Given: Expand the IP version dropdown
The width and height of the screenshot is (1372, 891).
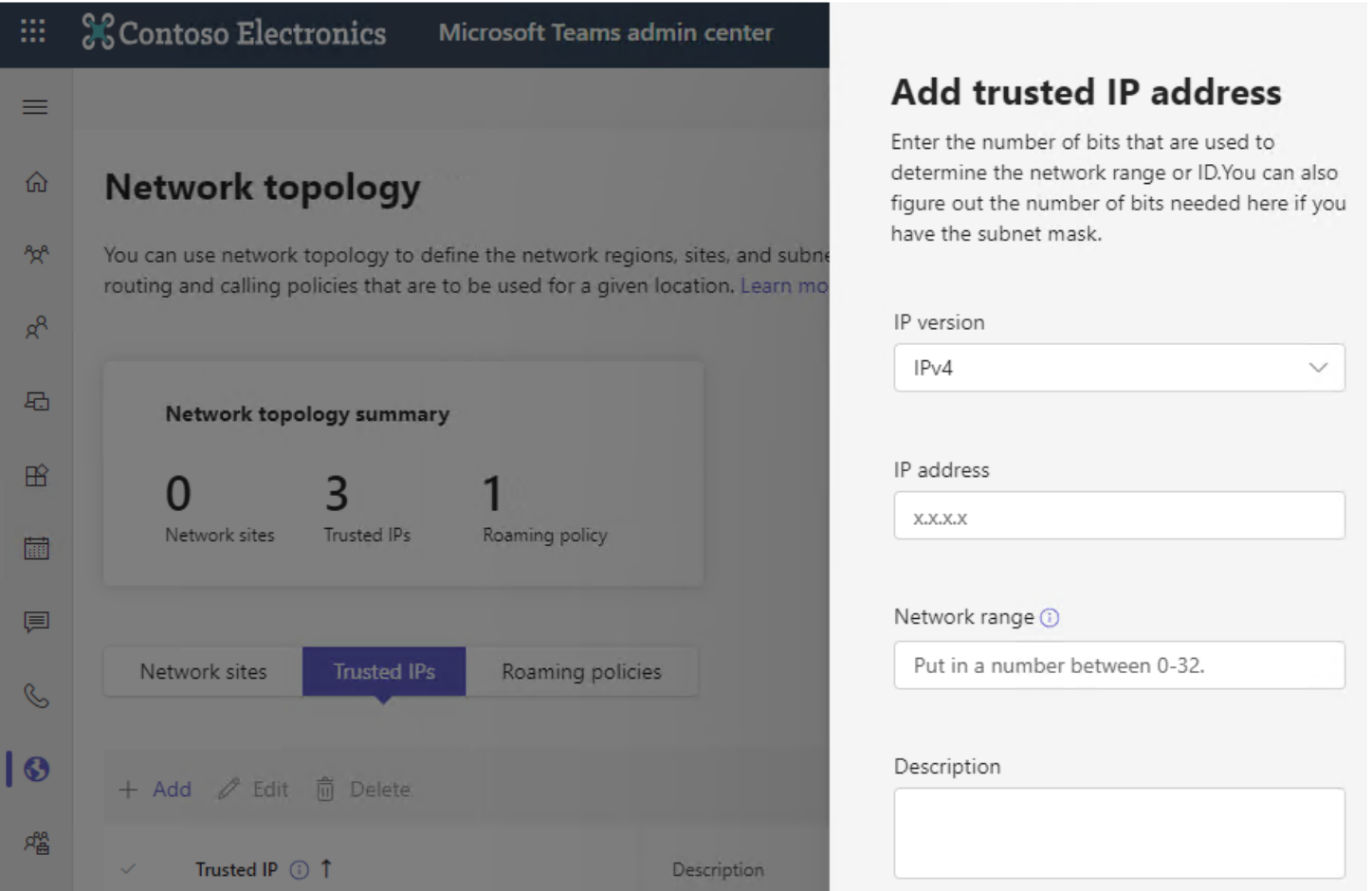Looking at the screenshot, I should click(1119, 368).
